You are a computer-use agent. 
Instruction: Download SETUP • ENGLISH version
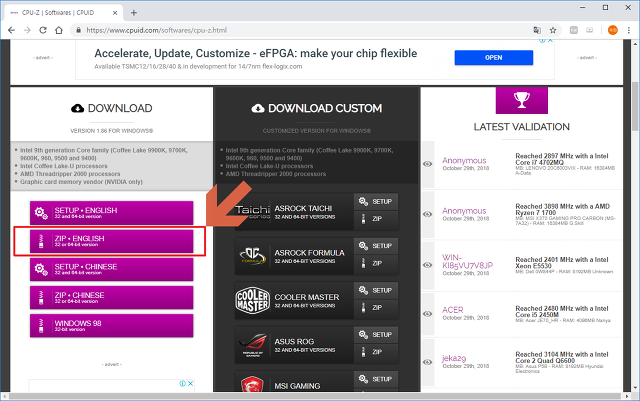coord(111,212)
